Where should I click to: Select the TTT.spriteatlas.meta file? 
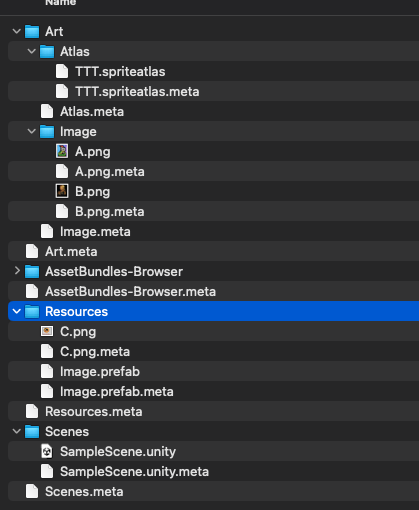click(213, 91)
